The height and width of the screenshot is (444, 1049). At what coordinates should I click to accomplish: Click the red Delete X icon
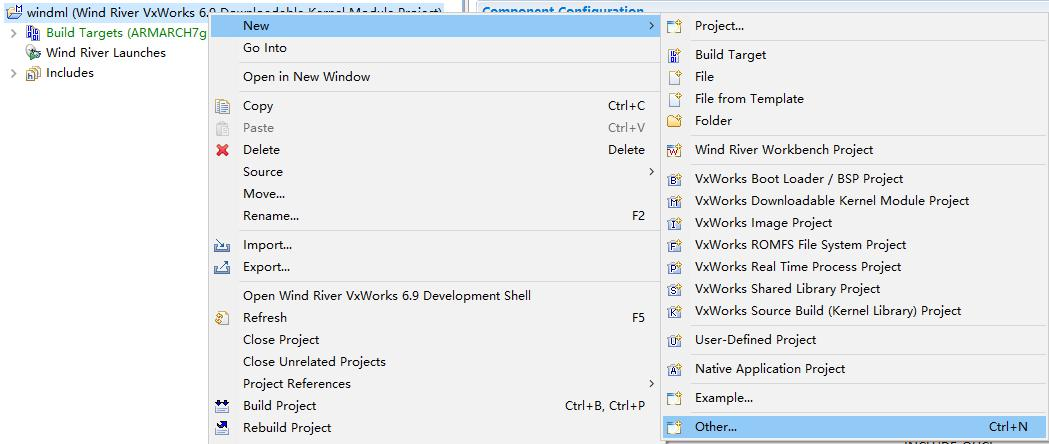(223, 150)
